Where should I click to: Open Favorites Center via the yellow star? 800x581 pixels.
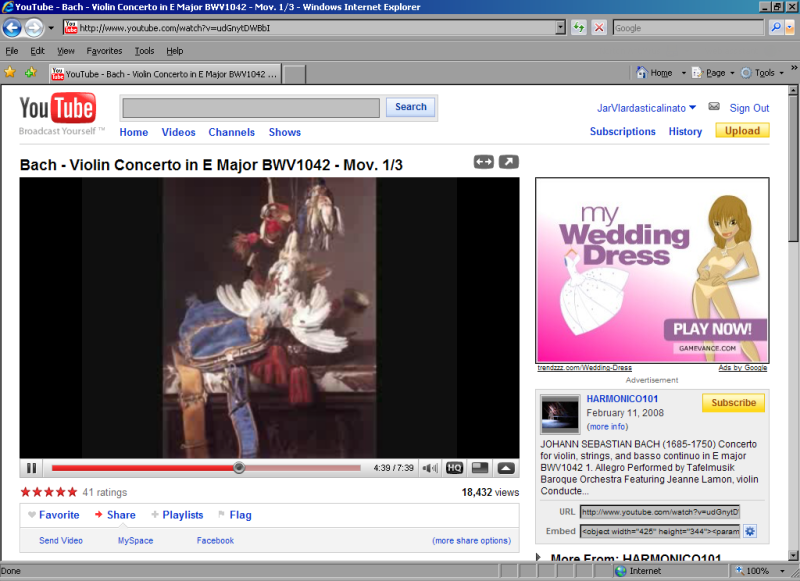pos(10,72)
